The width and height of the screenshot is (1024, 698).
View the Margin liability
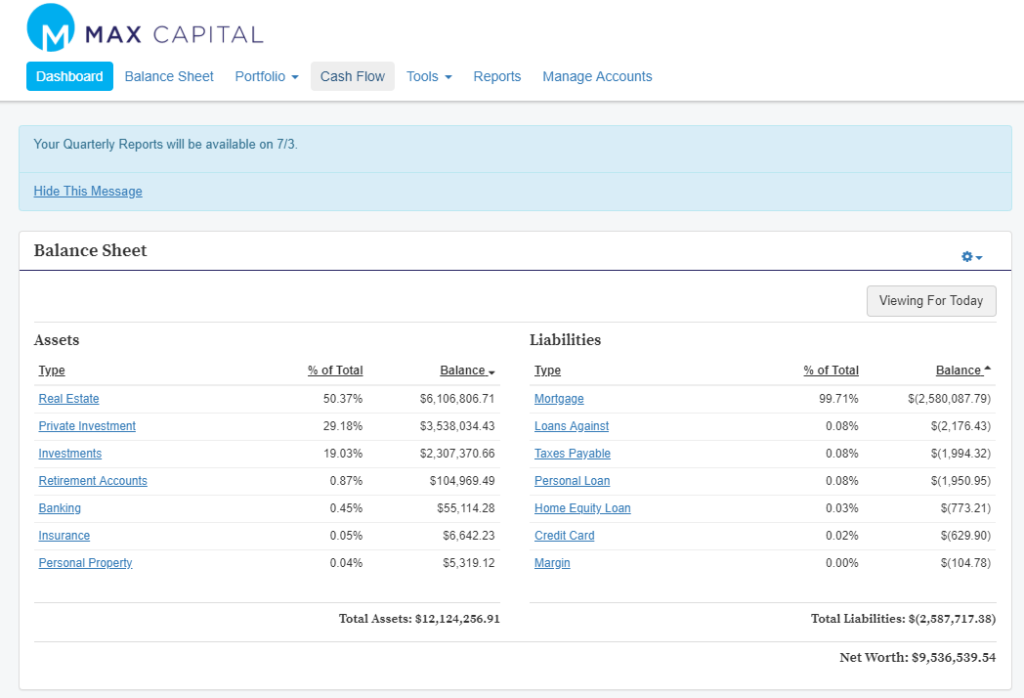point(551,562)
